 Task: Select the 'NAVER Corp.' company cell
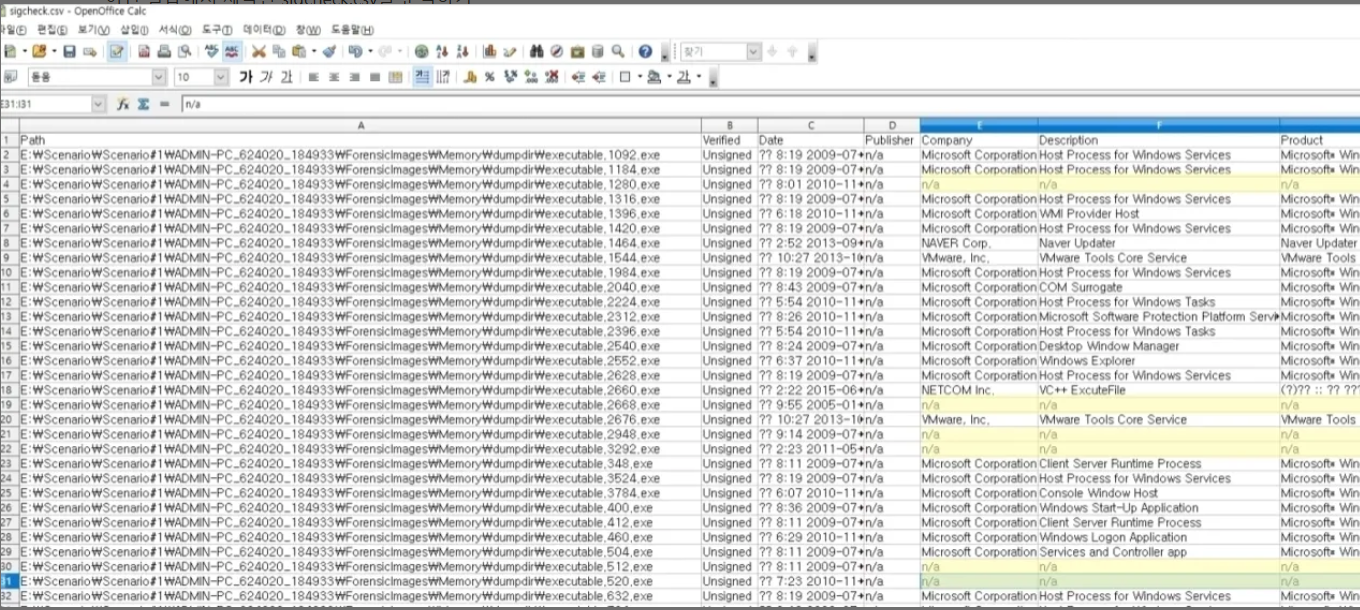click(x=978, y=243)
